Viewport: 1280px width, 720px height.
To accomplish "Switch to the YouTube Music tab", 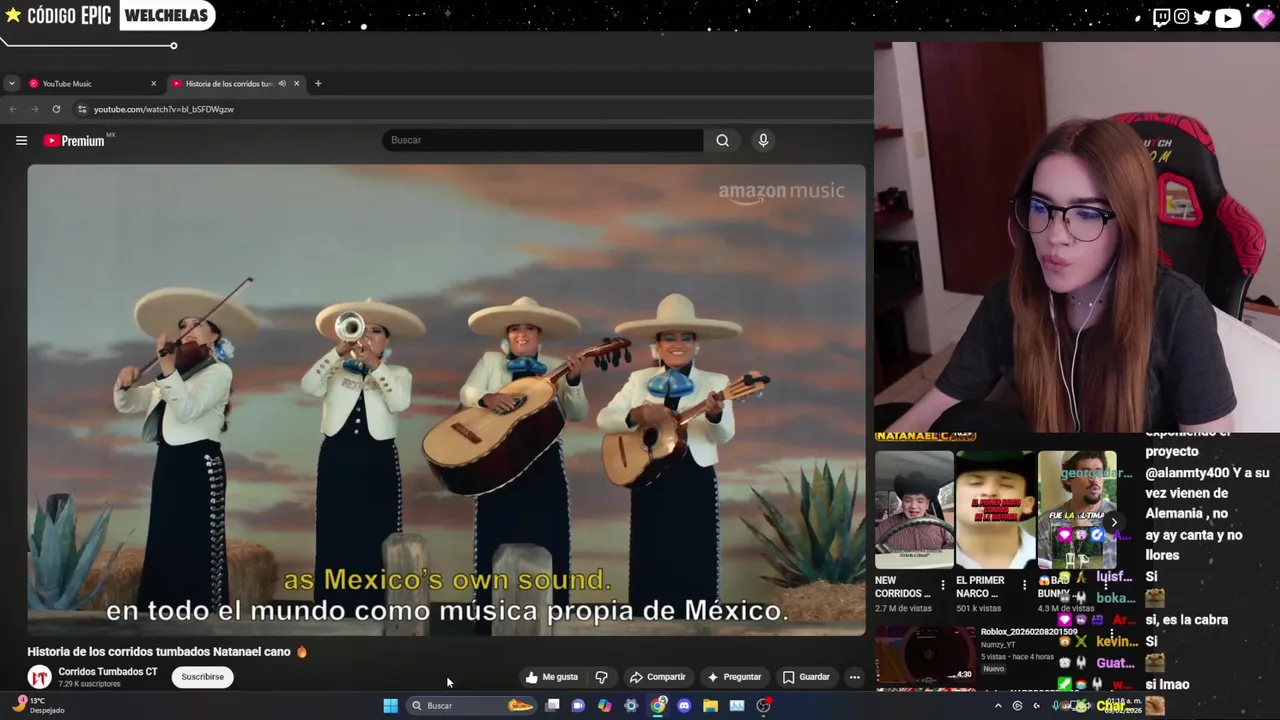I will (92, 84).
